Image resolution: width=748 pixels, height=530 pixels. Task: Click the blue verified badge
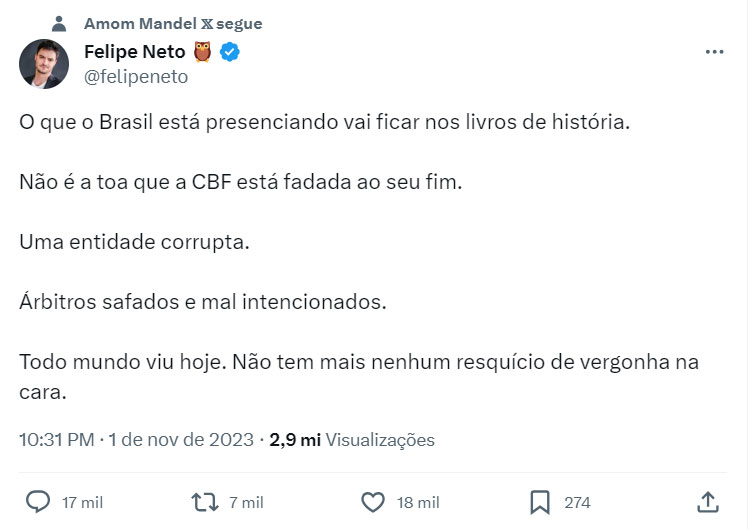pos(230,52)
